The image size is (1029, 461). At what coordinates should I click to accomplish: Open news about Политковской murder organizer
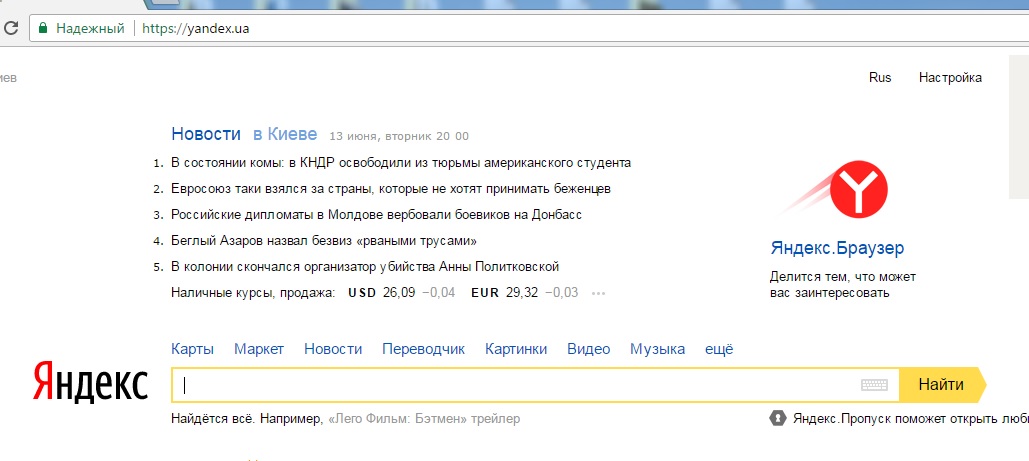(x=365, y=267)
